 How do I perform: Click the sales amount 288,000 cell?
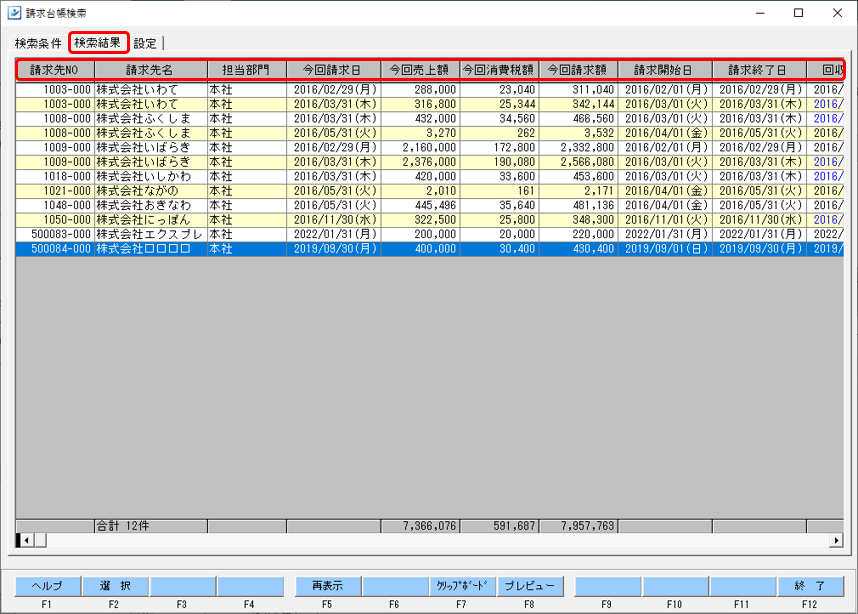coord(420,89)
